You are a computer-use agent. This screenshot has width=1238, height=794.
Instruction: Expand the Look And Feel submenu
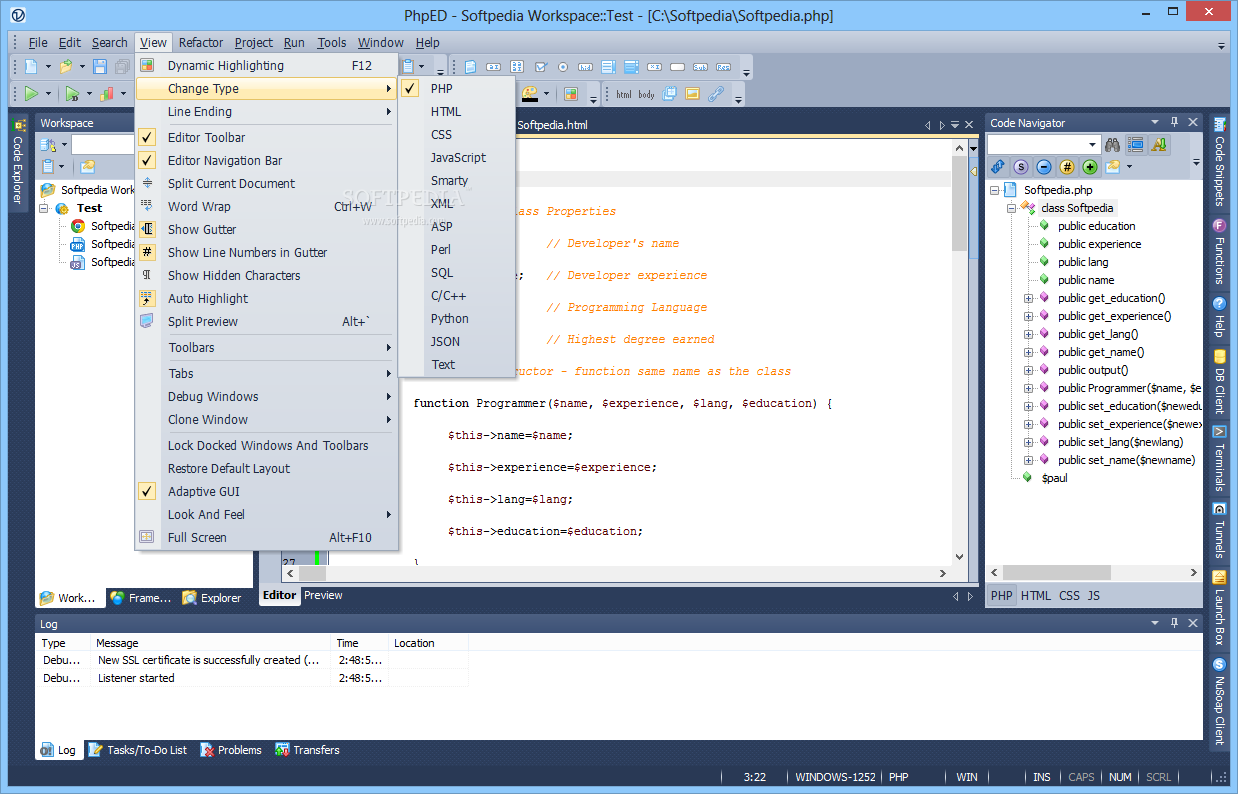(x=267, y=515)
